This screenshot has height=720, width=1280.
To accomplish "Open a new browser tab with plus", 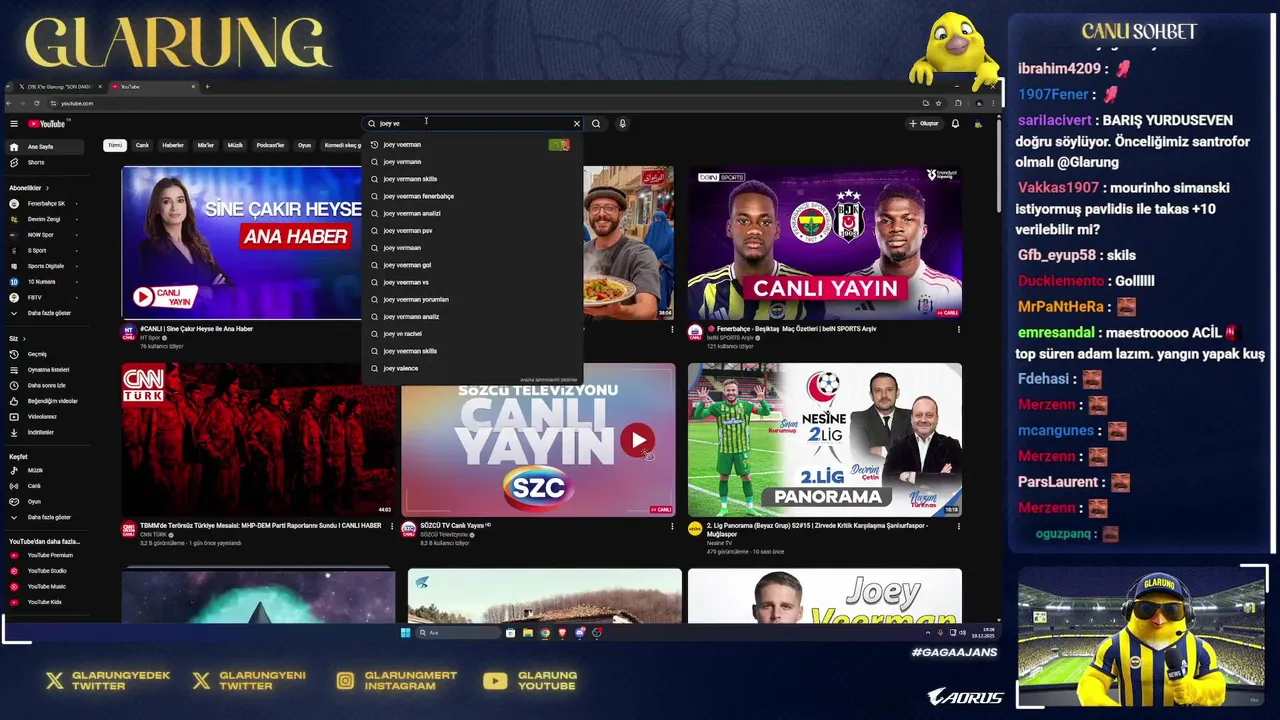I will click(207, 87).
